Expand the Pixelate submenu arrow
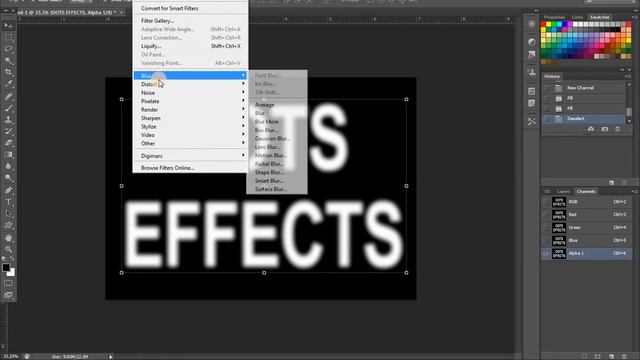The height and width of the screenshot is (360, 640). click(243, 100)
